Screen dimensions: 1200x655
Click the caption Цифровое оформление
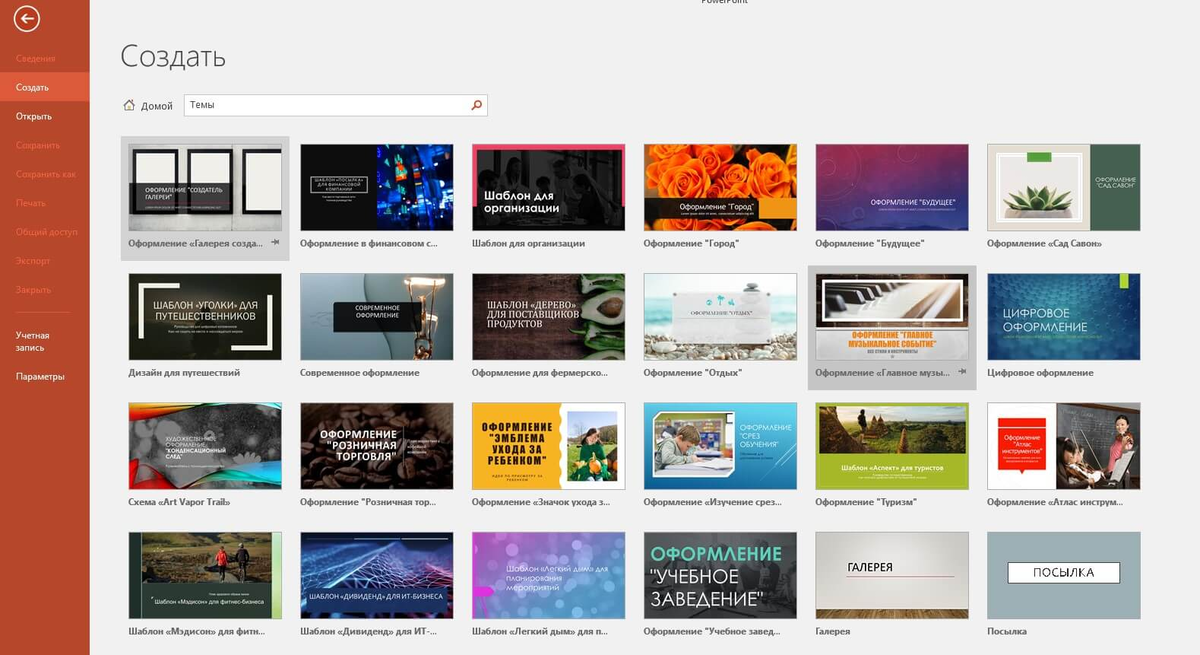tap(1040, 372)
